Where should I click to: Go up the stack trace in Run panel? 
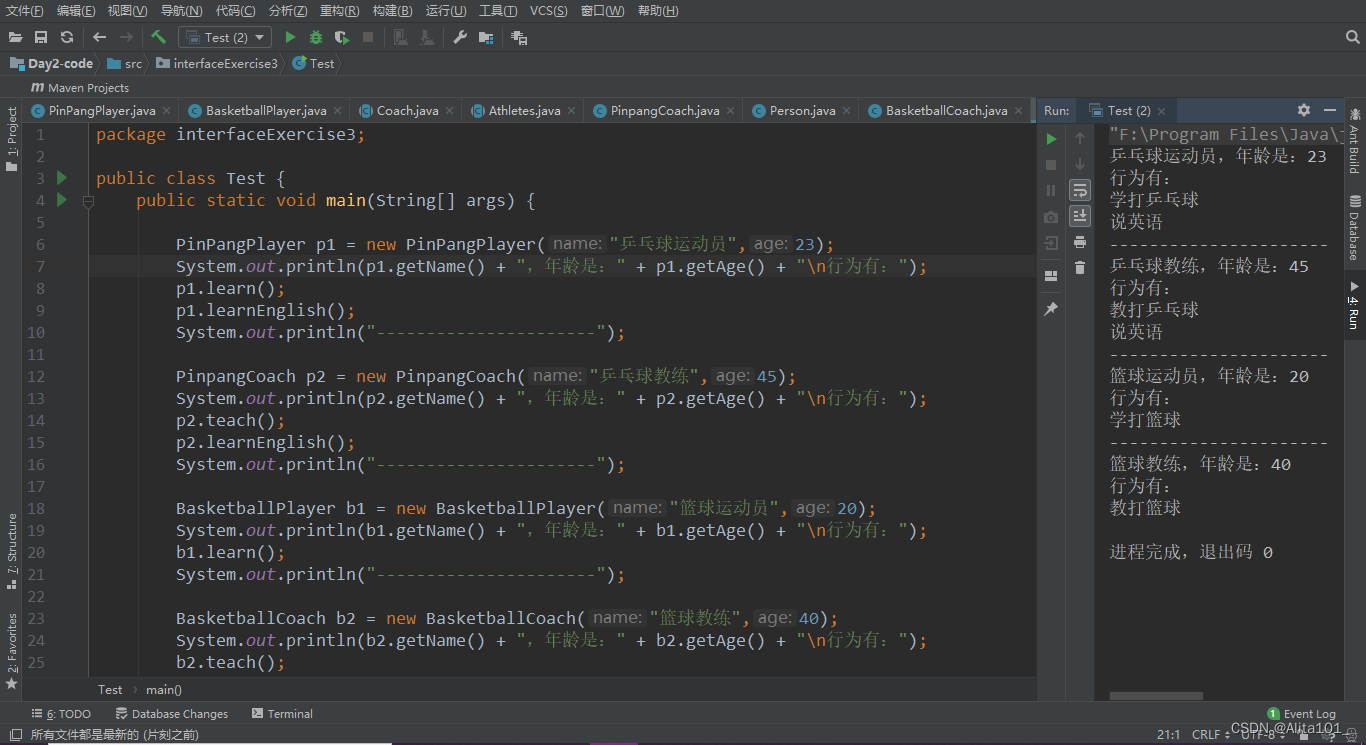click(x=1080, y=138)
